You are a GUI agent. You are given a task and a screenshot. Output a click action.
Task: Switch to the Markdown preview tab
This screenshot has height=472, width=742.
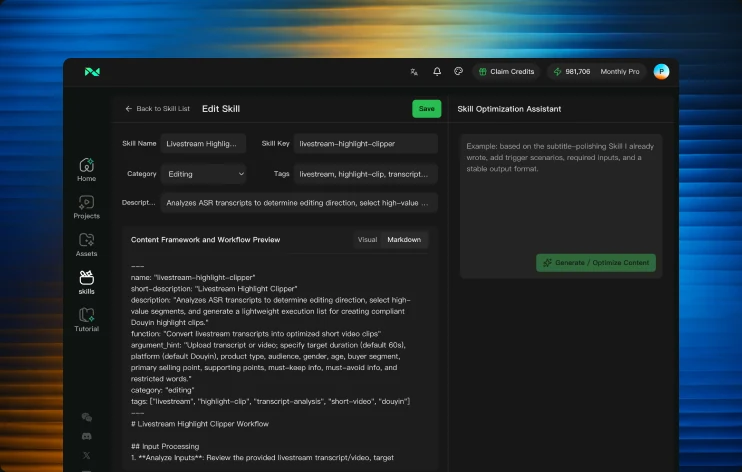coord(404,240)
